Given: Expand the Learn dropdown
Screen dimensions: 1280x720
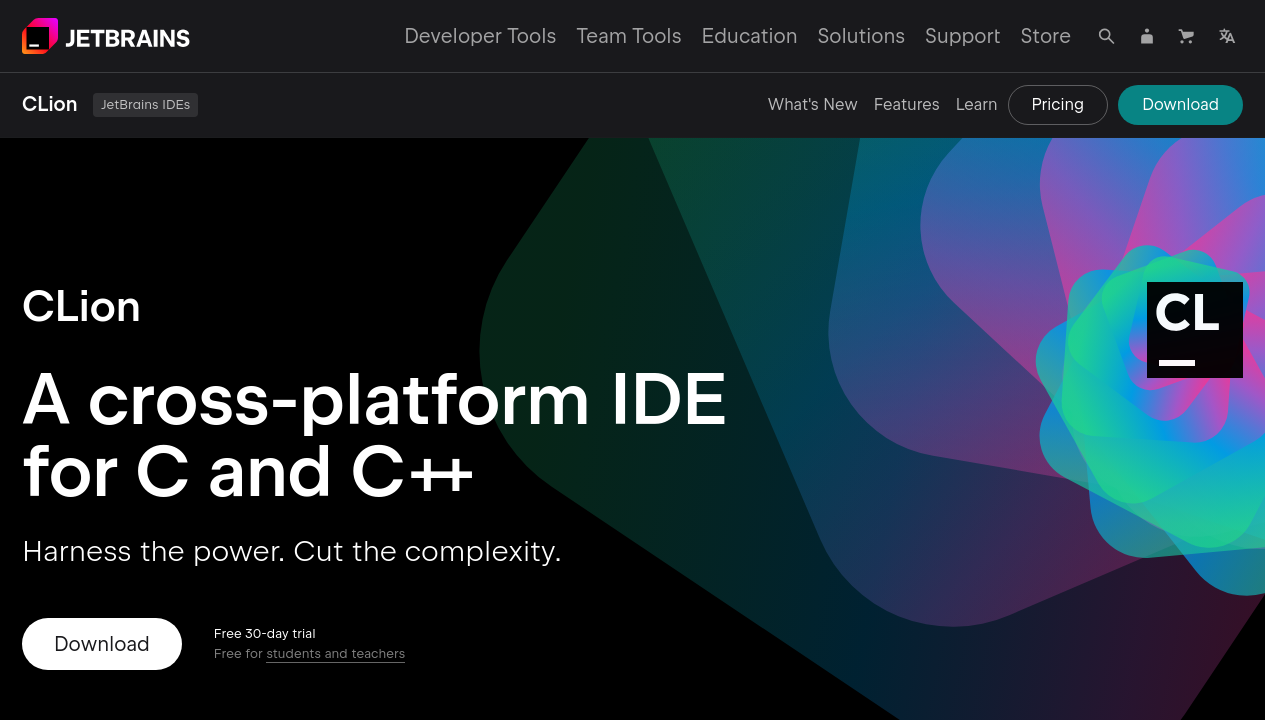Looking at the screenshot, I should point(976,104).
